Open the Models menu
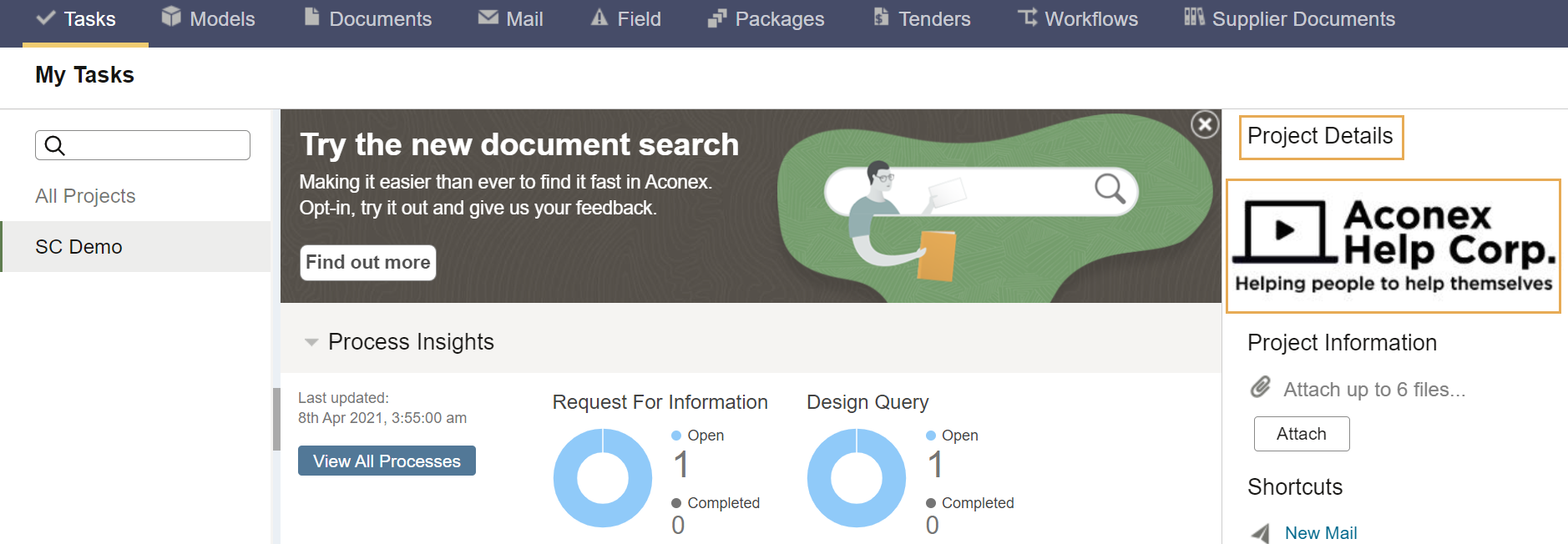Viewport: 1568px width, 544px height. (209, 19)
